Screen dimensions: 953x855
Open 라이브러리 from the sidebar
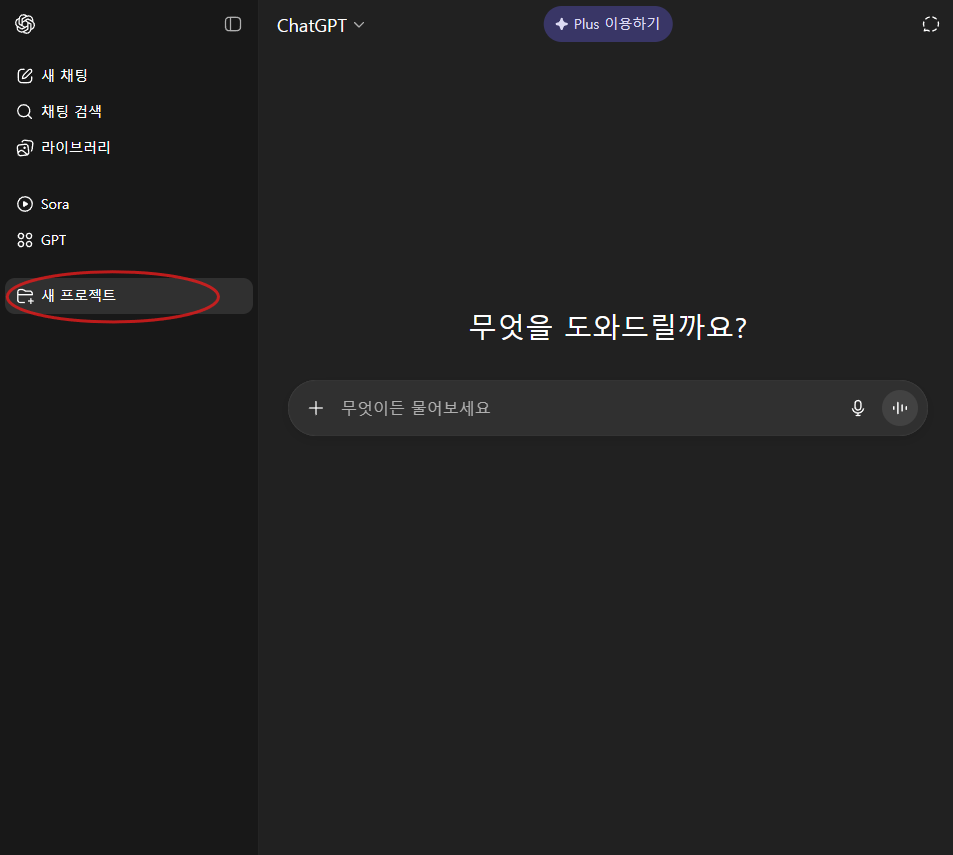[76, 148]
